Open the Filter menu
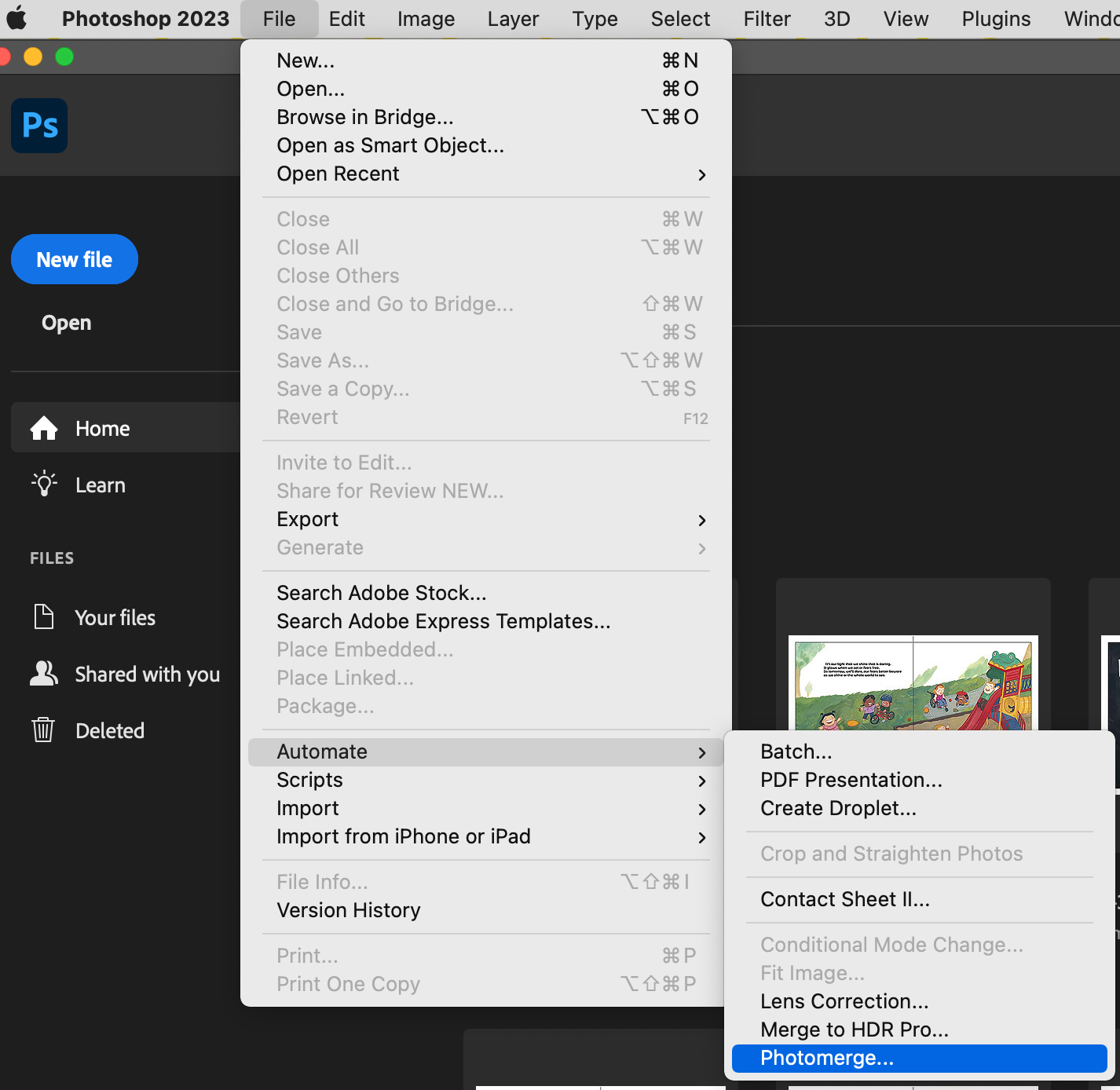Viewport: 1120px width, 1090px height. click(767, 19)
